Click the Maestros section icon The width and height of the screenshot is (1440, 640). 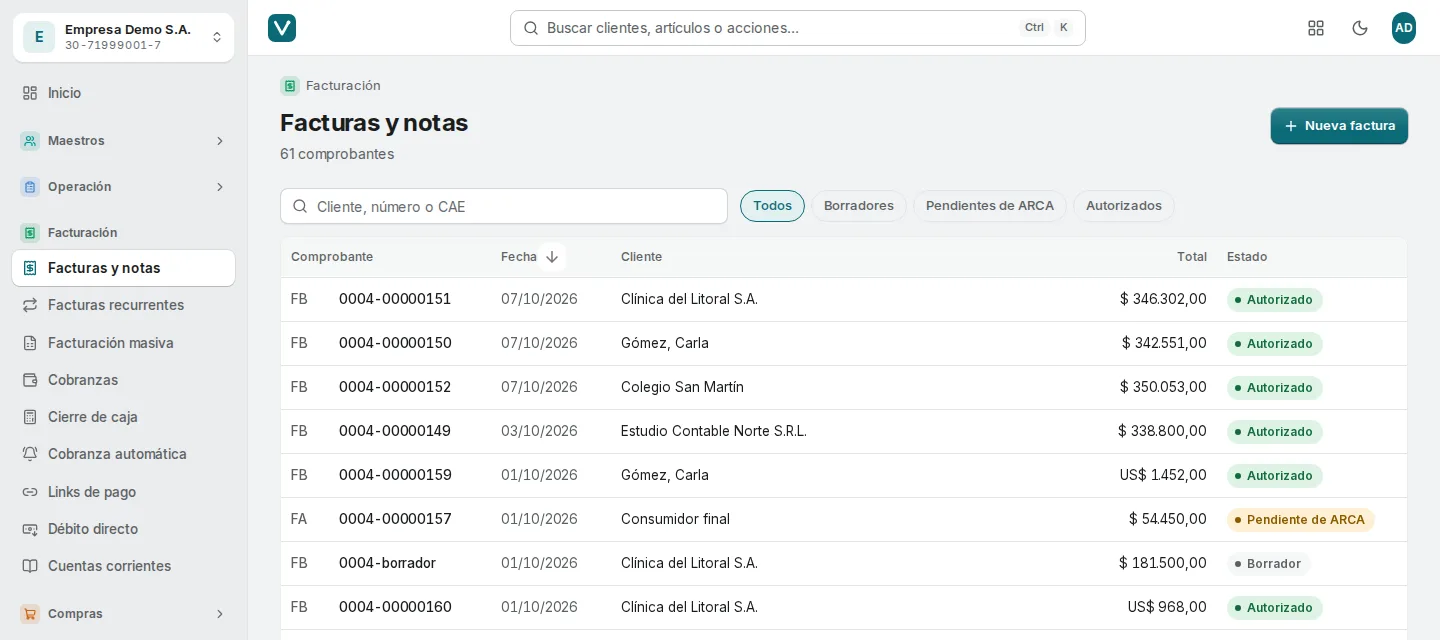pyautogui.click(x=30, y=141)
